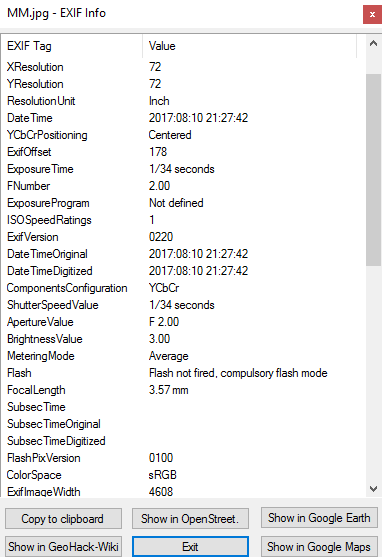Select the ExposureTime row
The height and width of the screenshot is (557, 382).
click(x=183, y=169)
